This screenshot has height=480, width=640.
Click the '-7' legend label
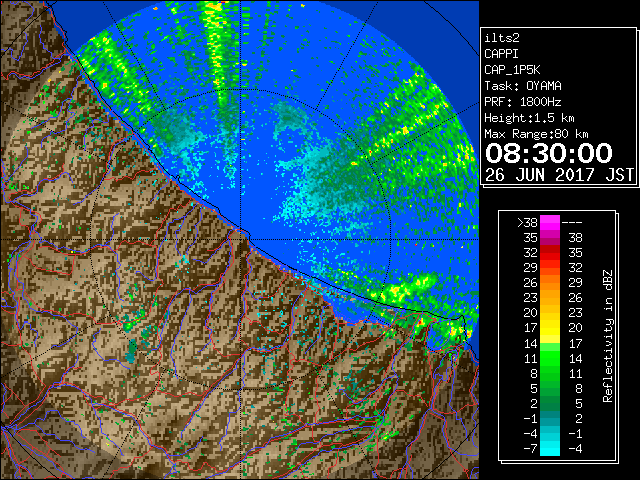530,448
